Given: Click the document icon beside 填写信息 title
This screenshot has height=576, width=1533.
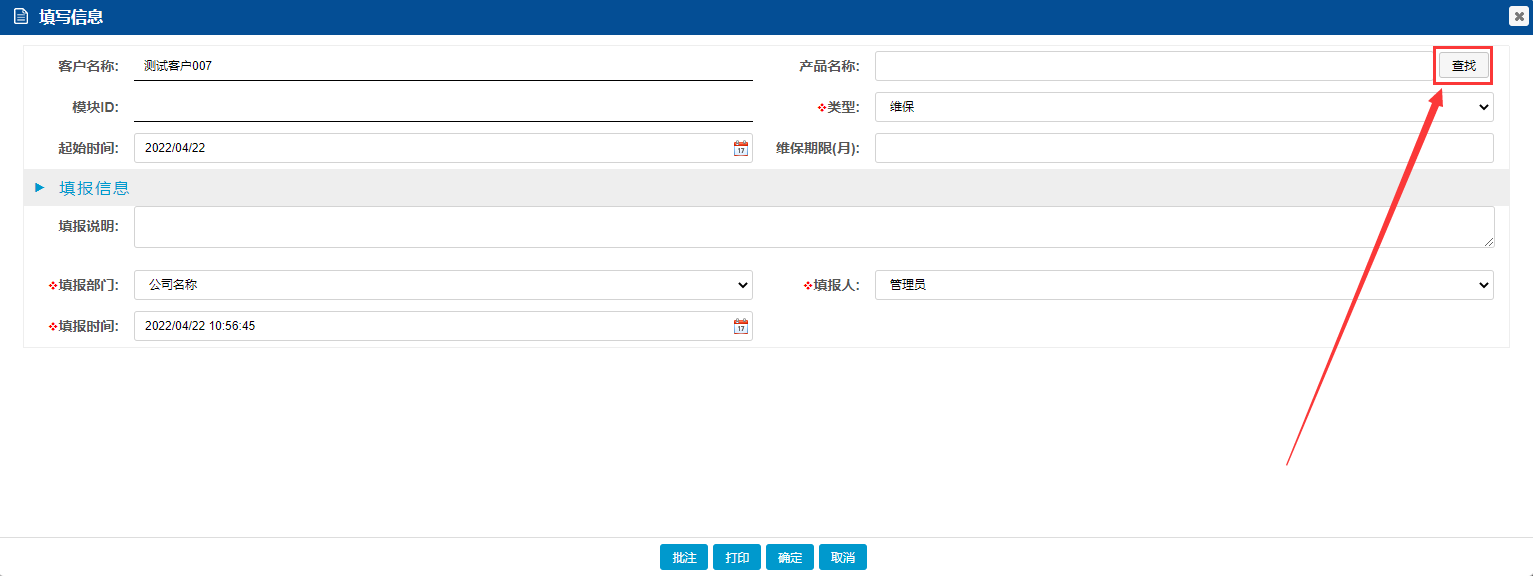Looking at the screenshot, I should point(20,17).
